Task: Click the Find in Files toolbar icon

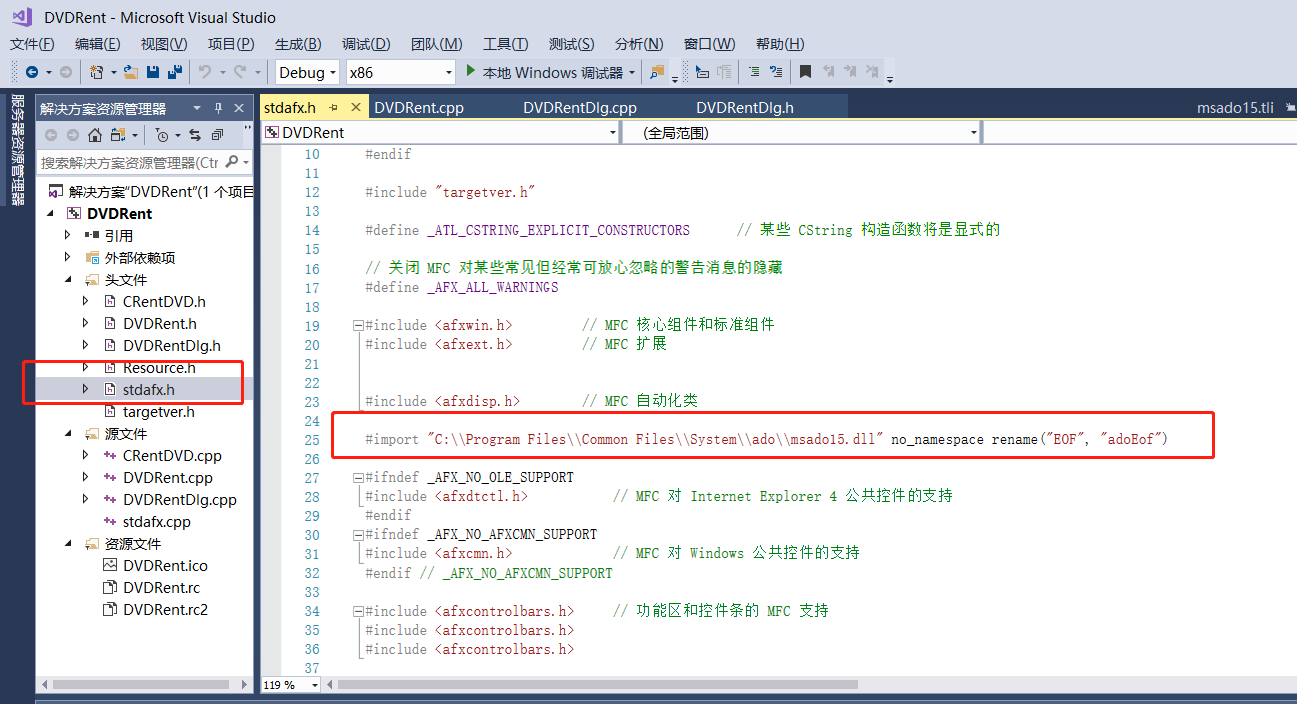Action: tap(657, 72)
